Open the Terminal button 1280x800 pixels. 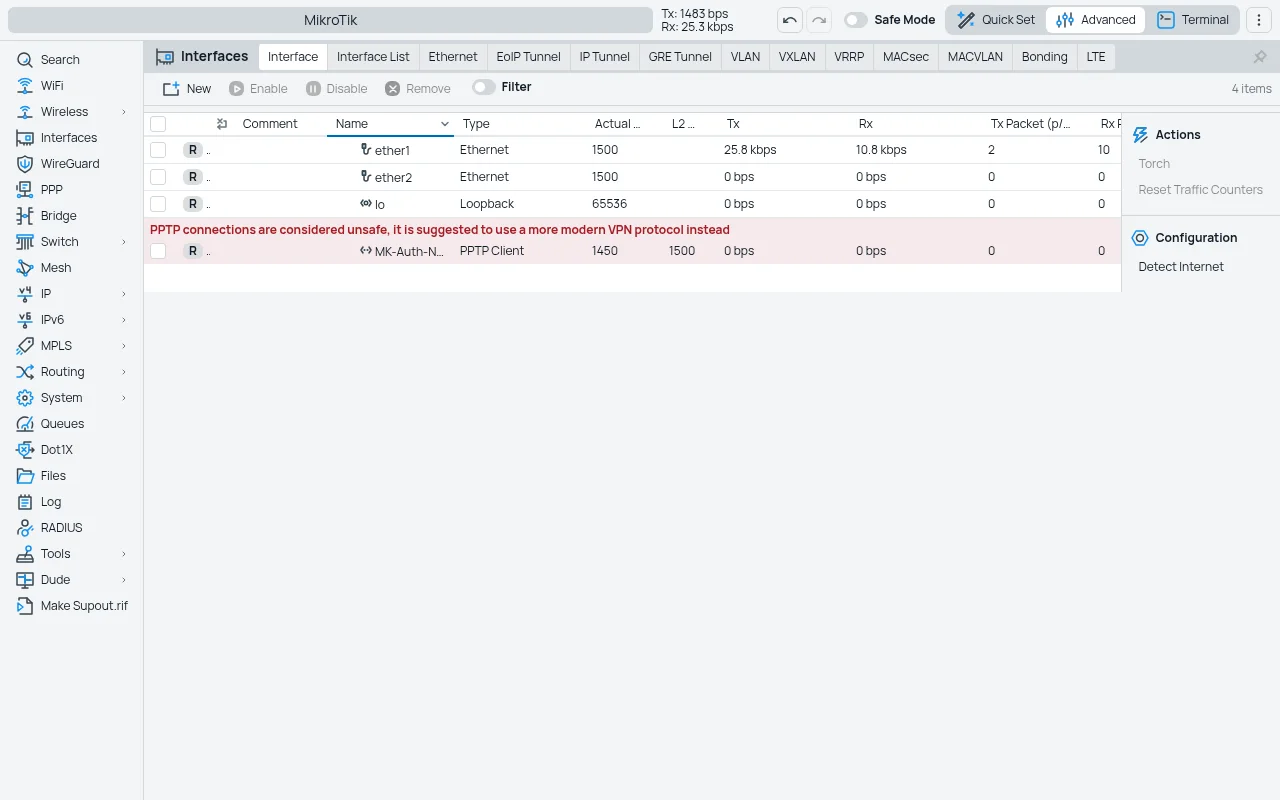pos(1193,20)
